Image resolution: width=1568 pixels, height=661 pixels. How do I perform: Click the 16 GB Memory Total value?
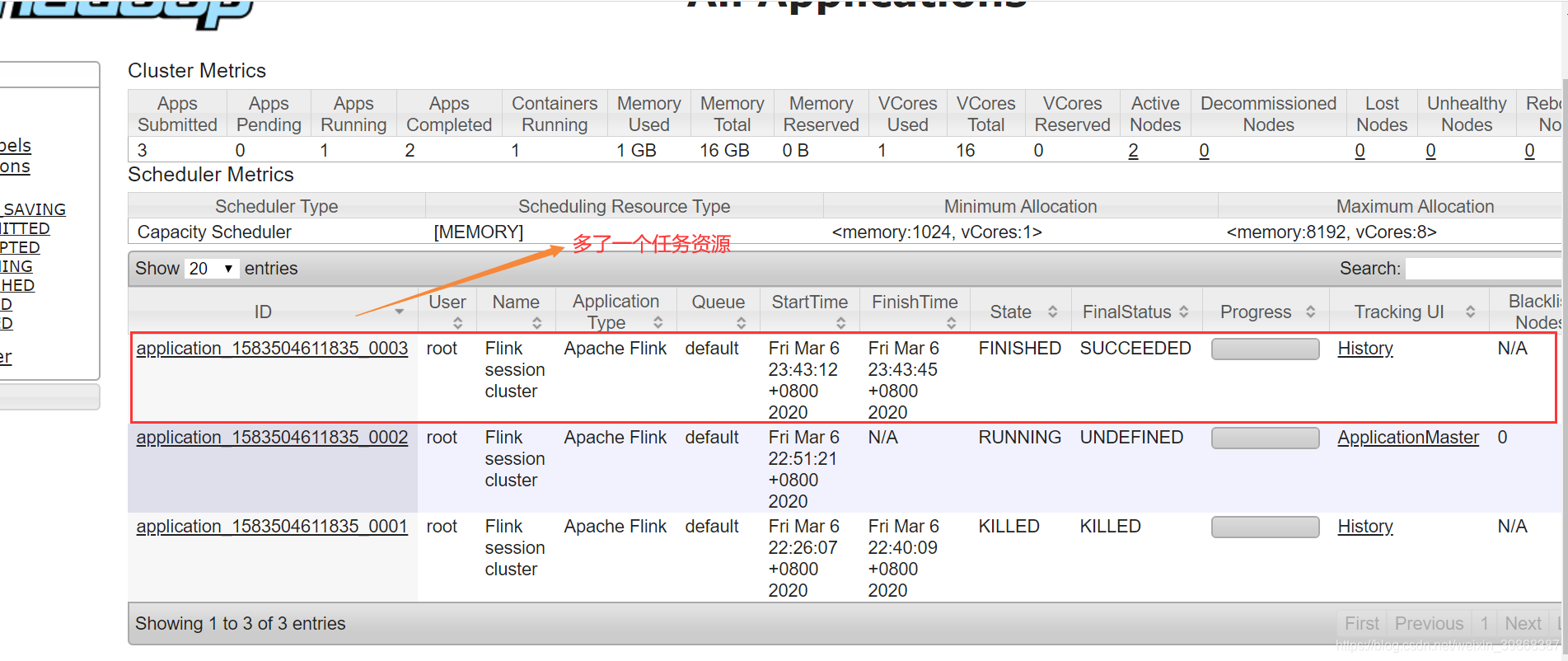[x=724, y=151]
